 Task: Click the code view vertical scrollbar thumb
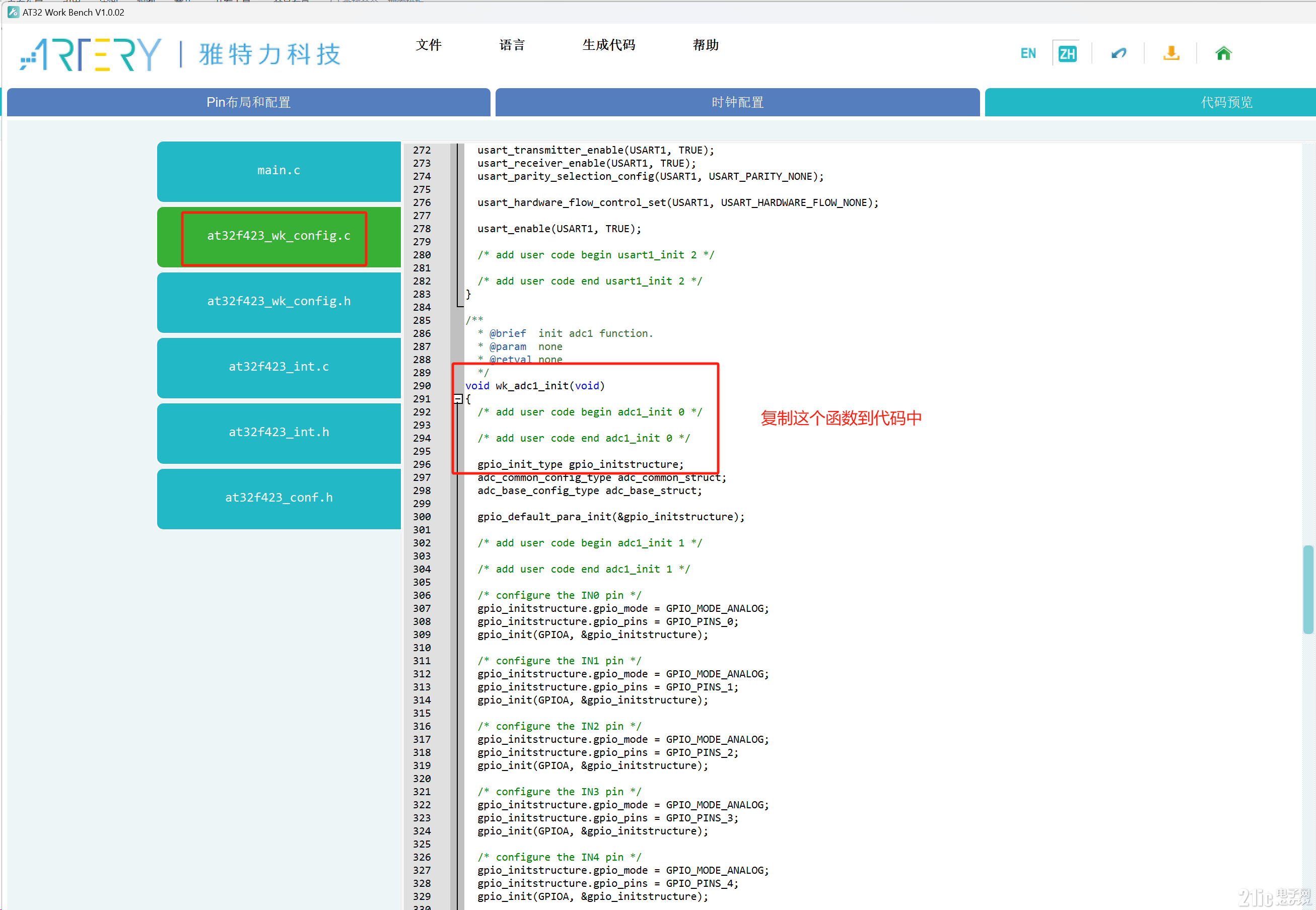tap(1308, 590)
